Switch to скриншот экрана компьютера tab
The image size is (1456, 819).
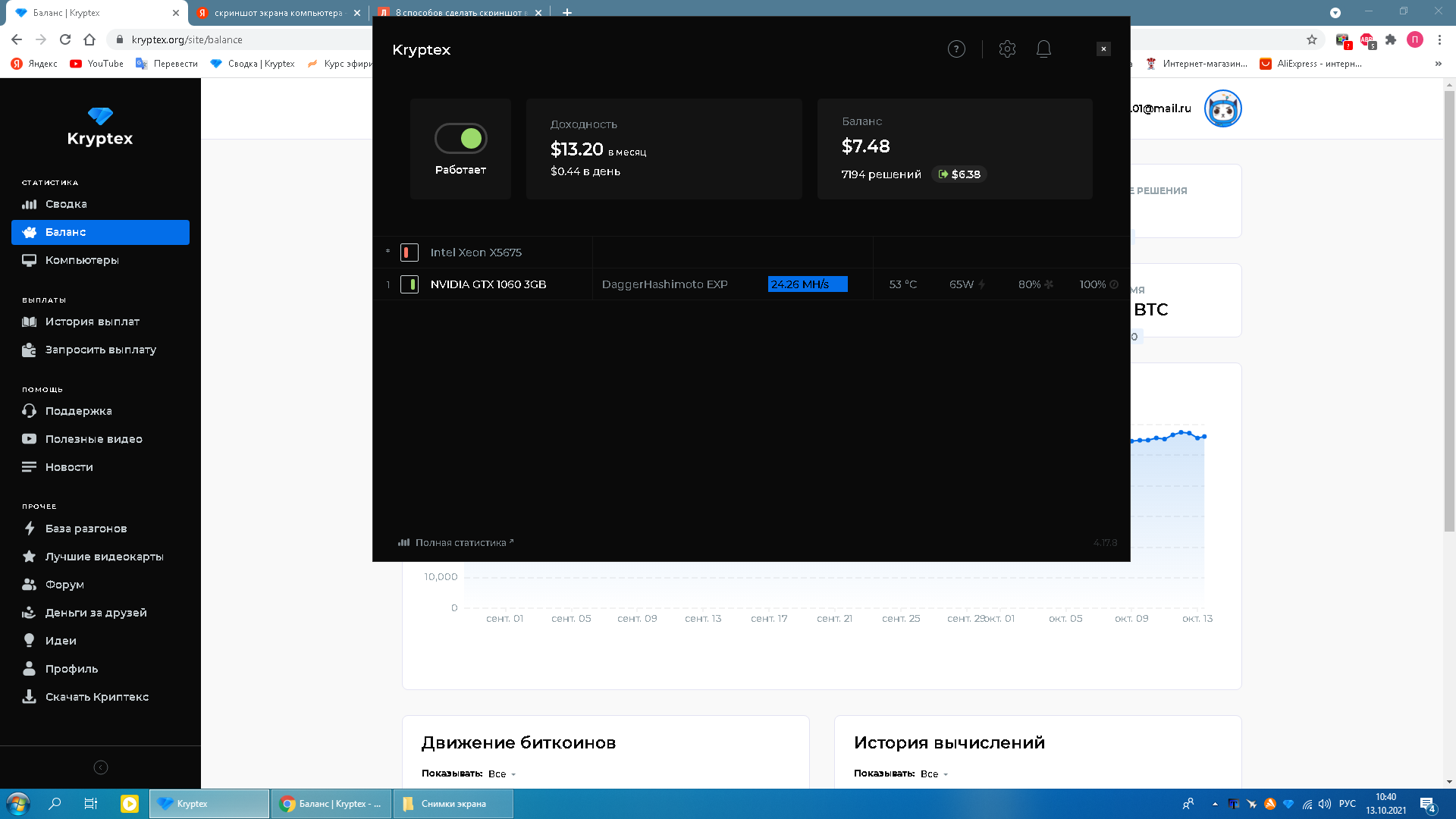(x=278, y=13)
